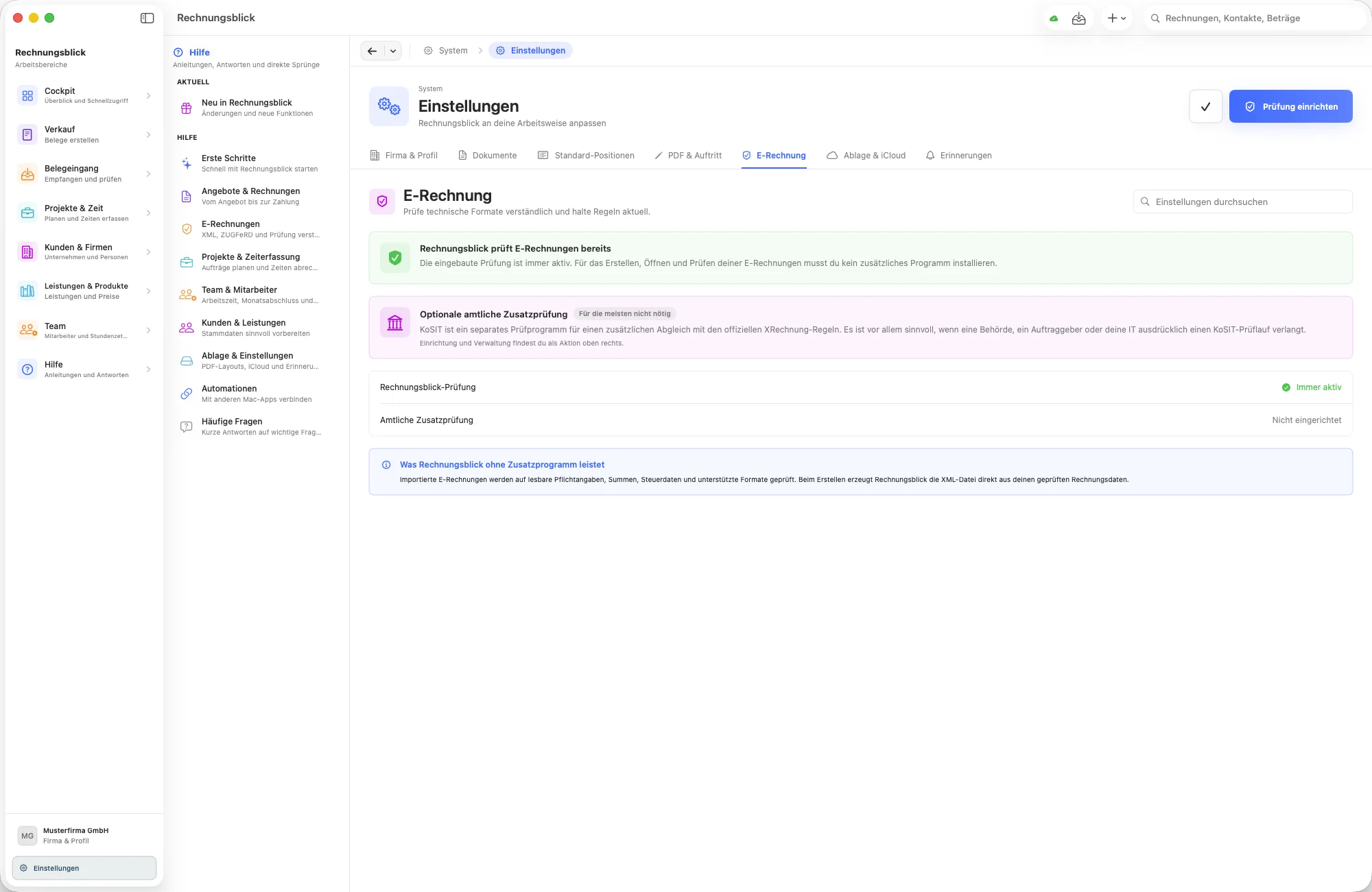Click the Team sidebar people icon
This screenshot has height=892, width=1372.
click(27, 330)
